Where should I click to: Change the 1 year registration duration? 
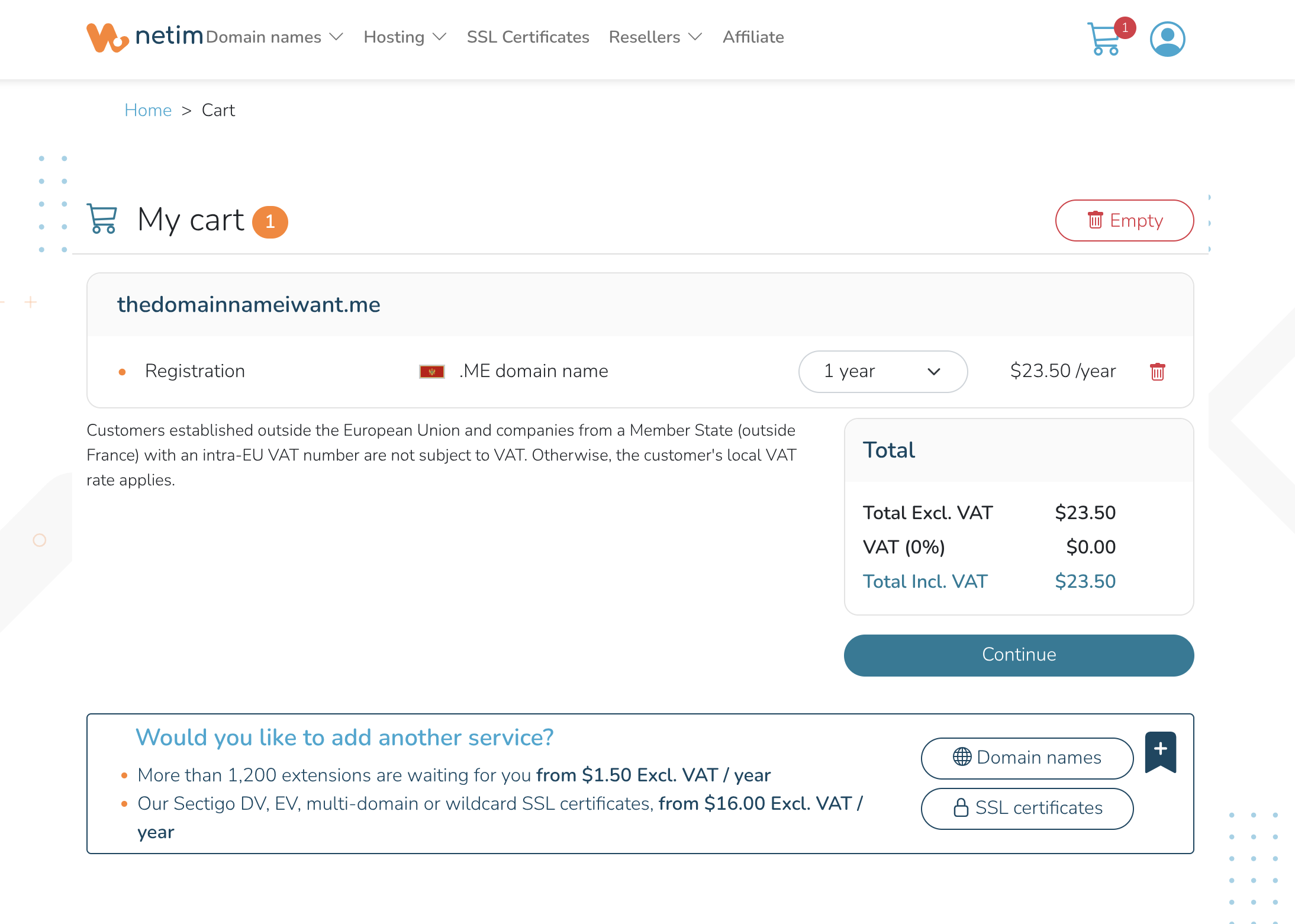click(882, 371)
